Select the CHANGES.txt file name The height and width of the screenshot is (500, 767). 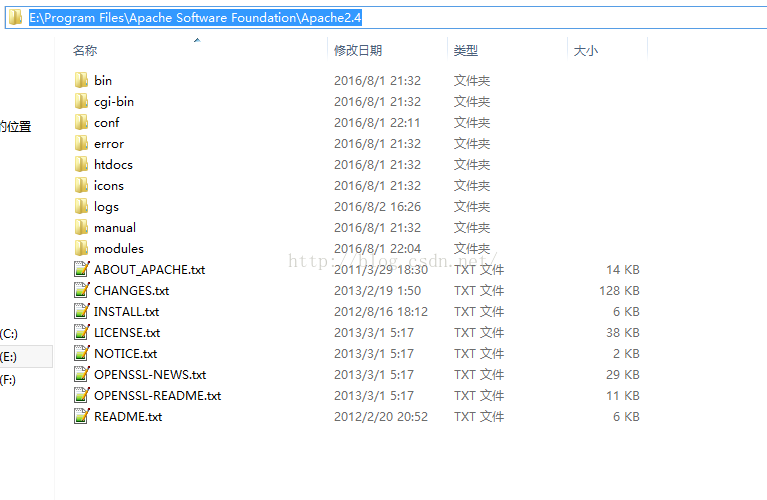(x=132, y=291)
